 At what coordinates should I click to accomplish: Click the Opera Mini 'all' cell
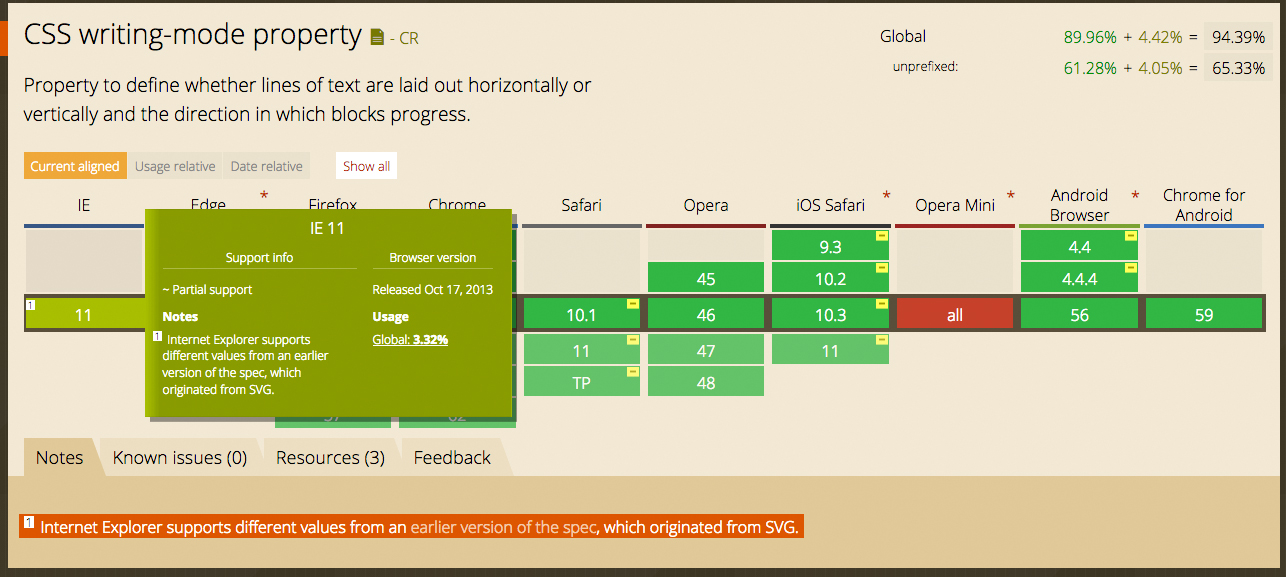click(x=955, y=315)
